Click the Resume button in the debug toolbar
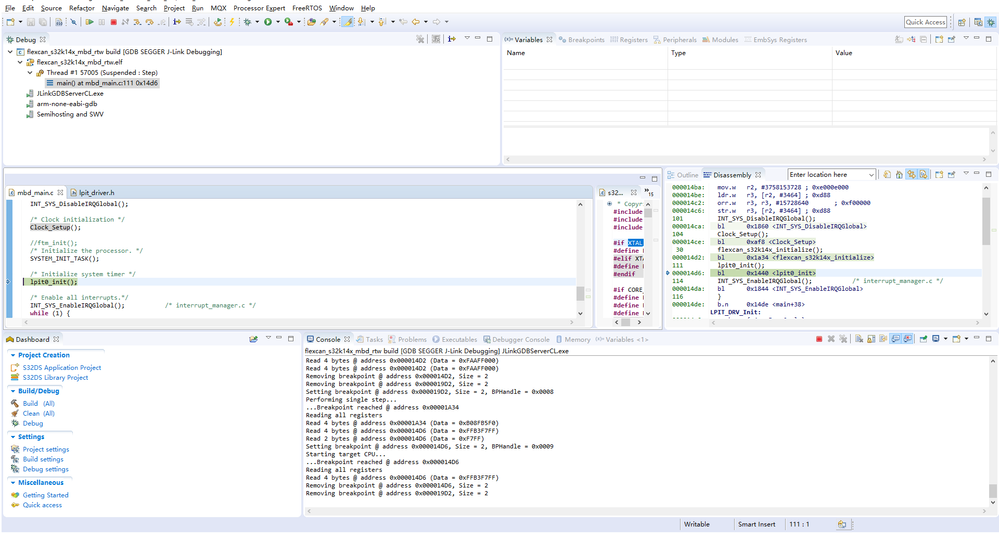999x541 pixels. [x=89, y=22]
